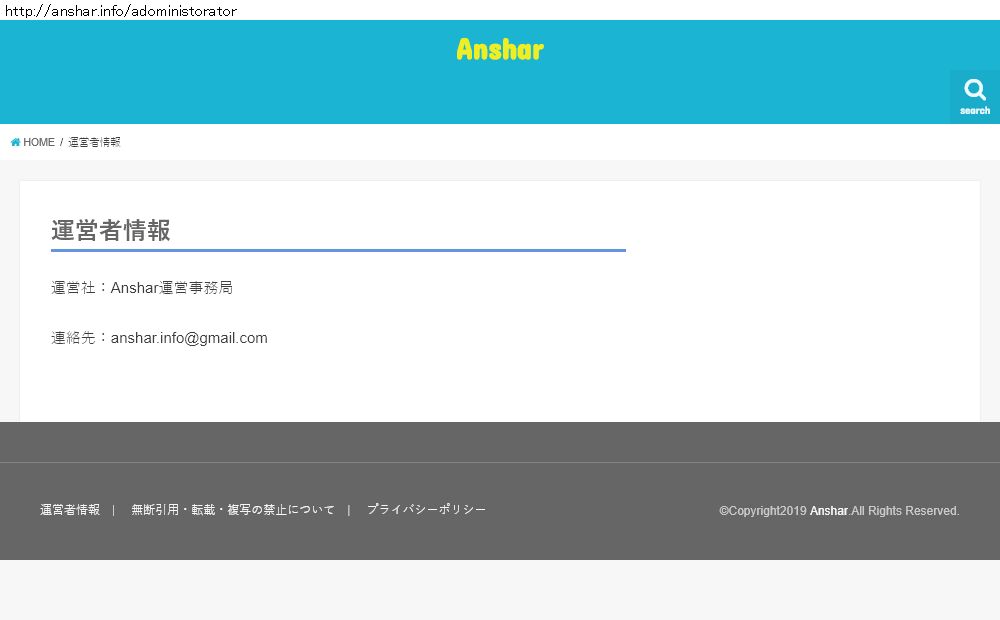Click the anshar.info@gmail.com email address
This screenshot has height=620, width=1000.
[189, 338]
